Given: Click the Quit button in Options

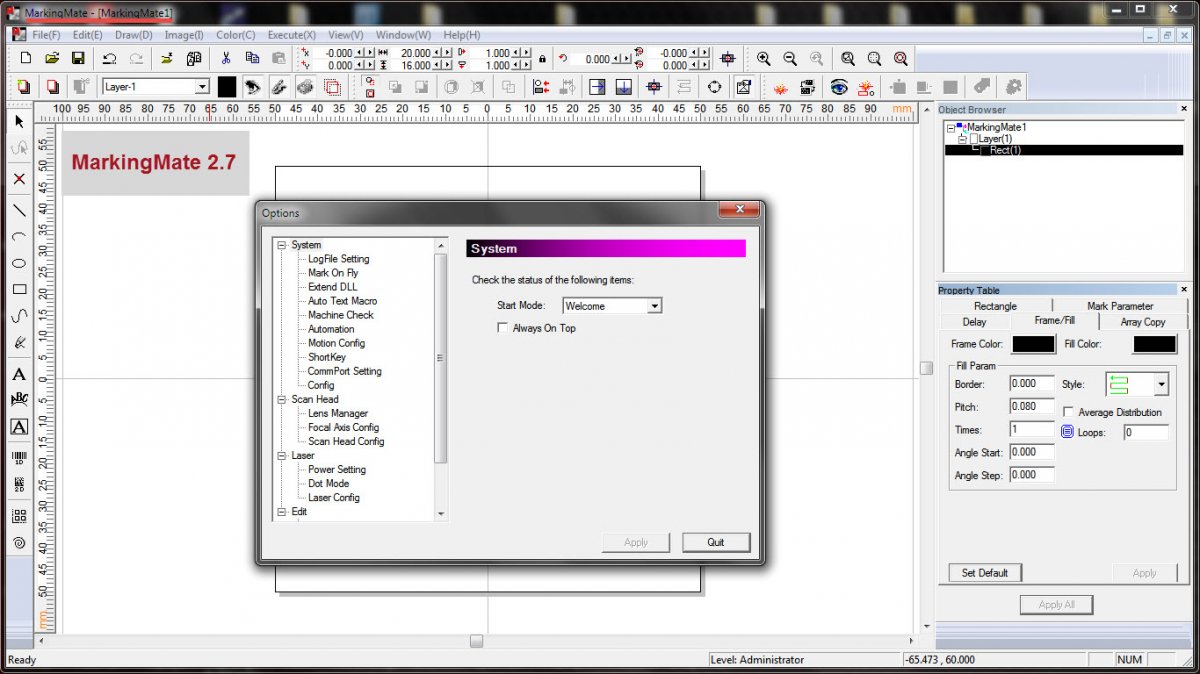Looking at the screenshot, I should [x=716, y=542].
